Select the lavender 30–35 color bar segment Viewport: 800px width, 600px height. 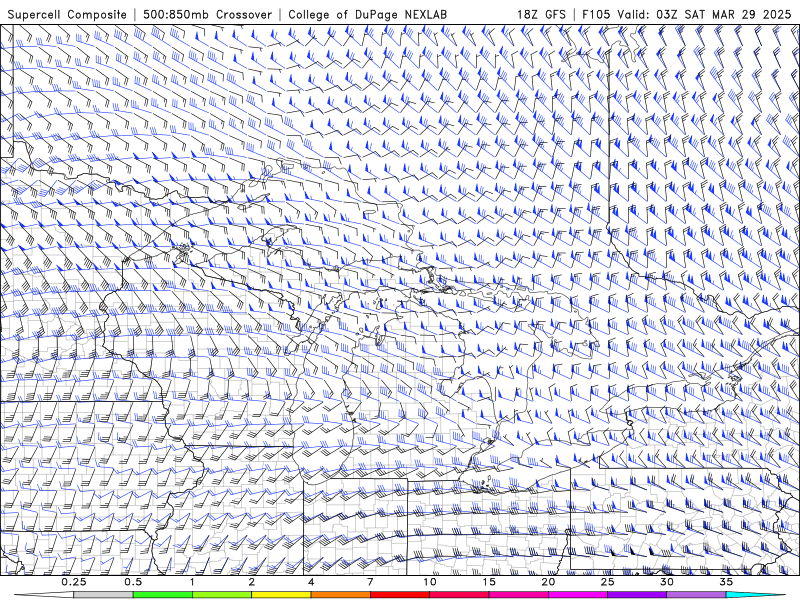point(696,595)
